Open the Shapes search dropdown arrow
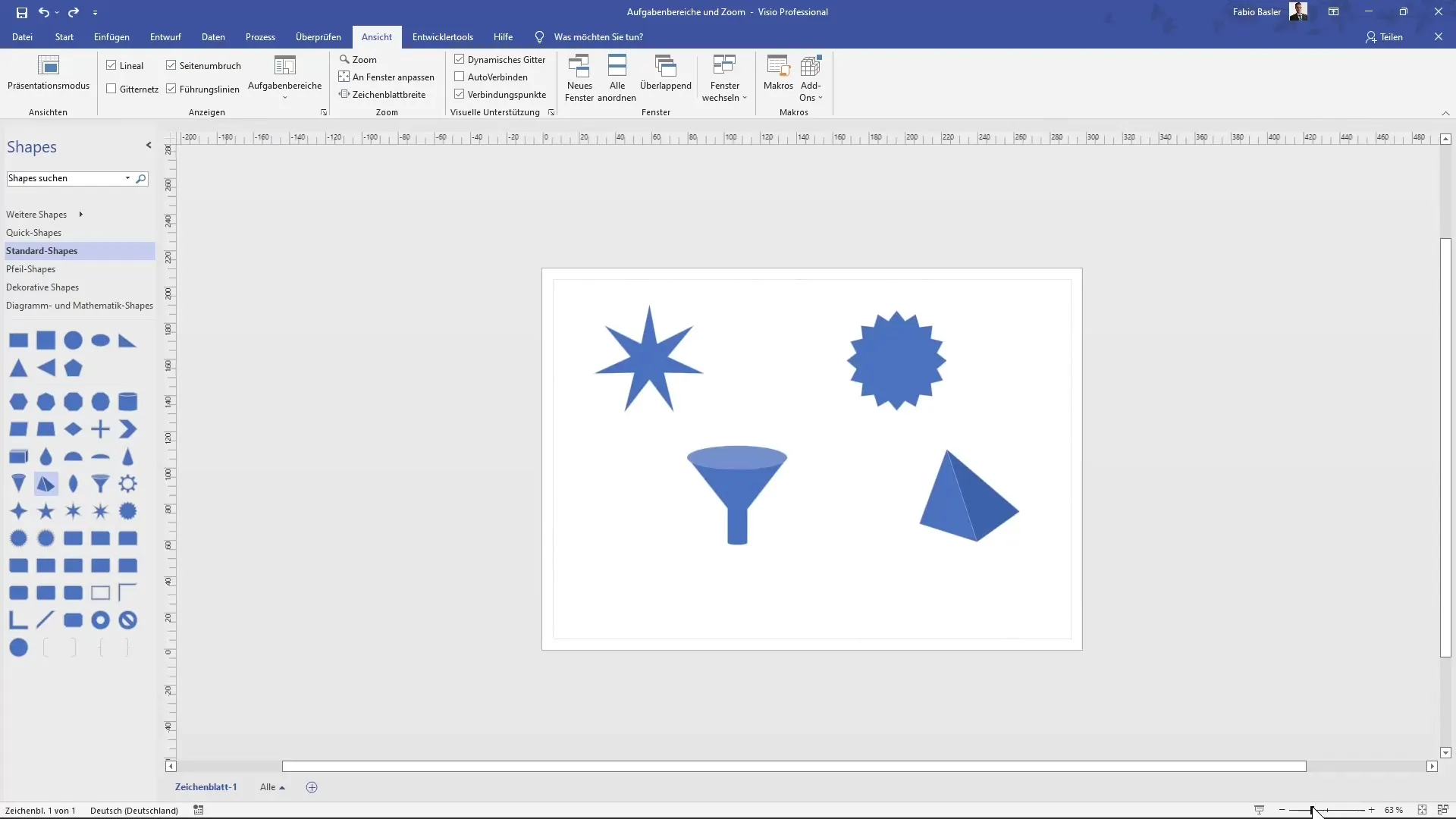The height and width of the screenshot is (819, 1456). (127, 178)
